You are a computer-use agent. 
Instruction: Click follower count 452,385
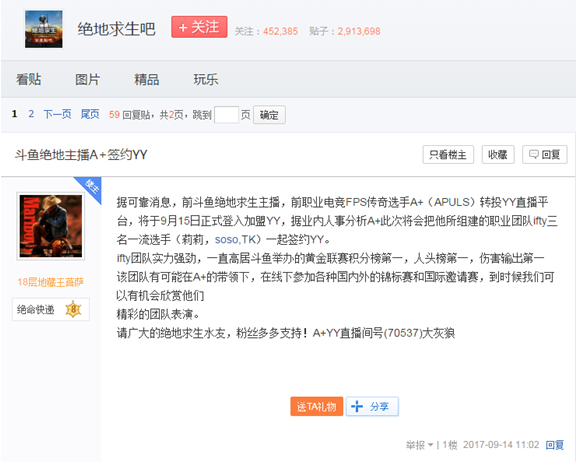[280, 31]
